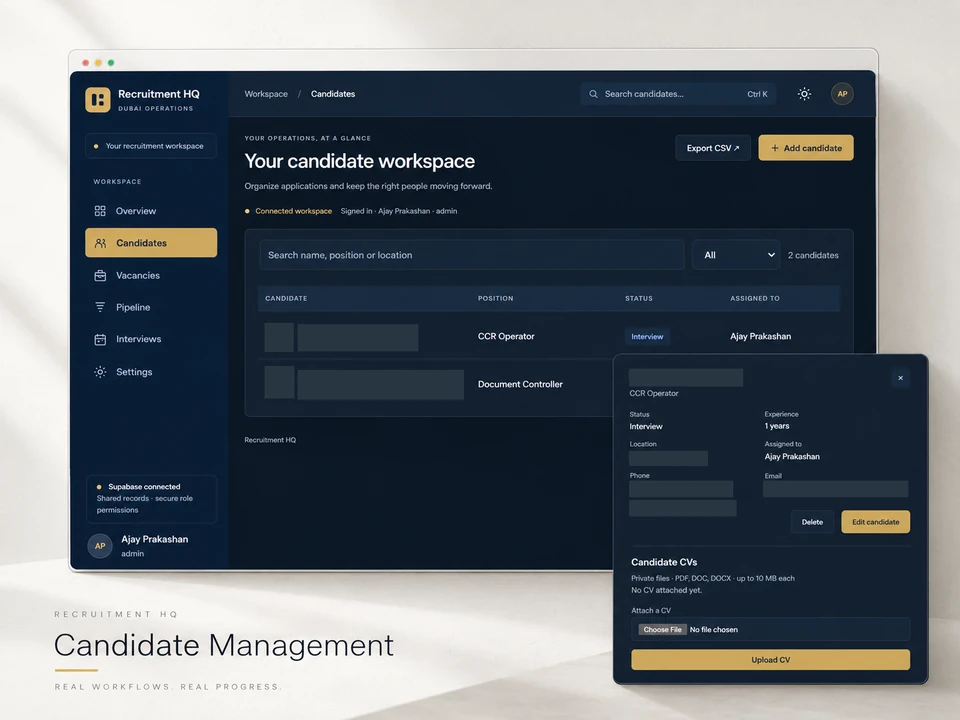Click the Candidates breadcrumb
The image size is (960, 720).
click(332, 94)
